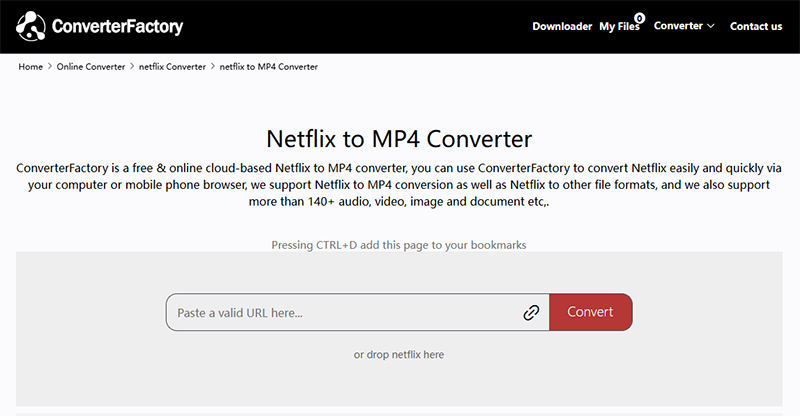The image size is (800, 416).
Task: Expand the Converter dropdown menu
Action: 684,26
